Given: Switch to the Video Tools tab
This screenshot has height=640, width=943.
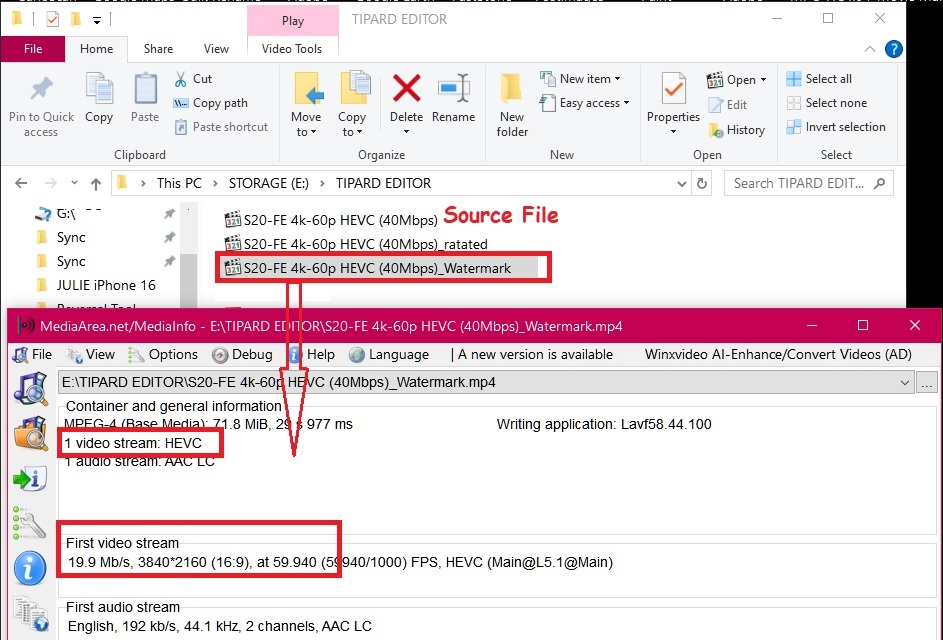Looking at the screenshot, I should 292,49.
